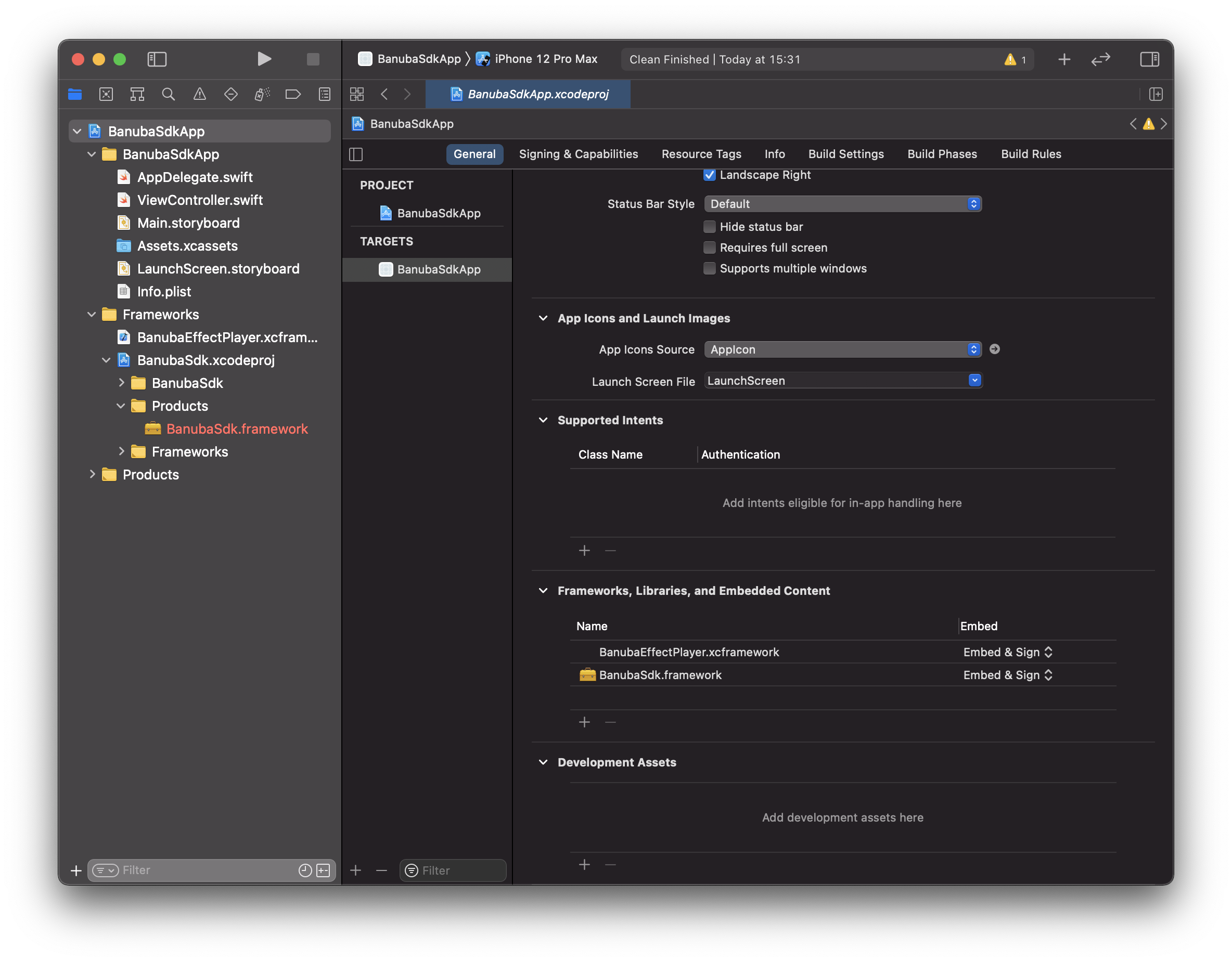Open AppDelegate.swift in navigator
1232x962 pixels.
195,177
